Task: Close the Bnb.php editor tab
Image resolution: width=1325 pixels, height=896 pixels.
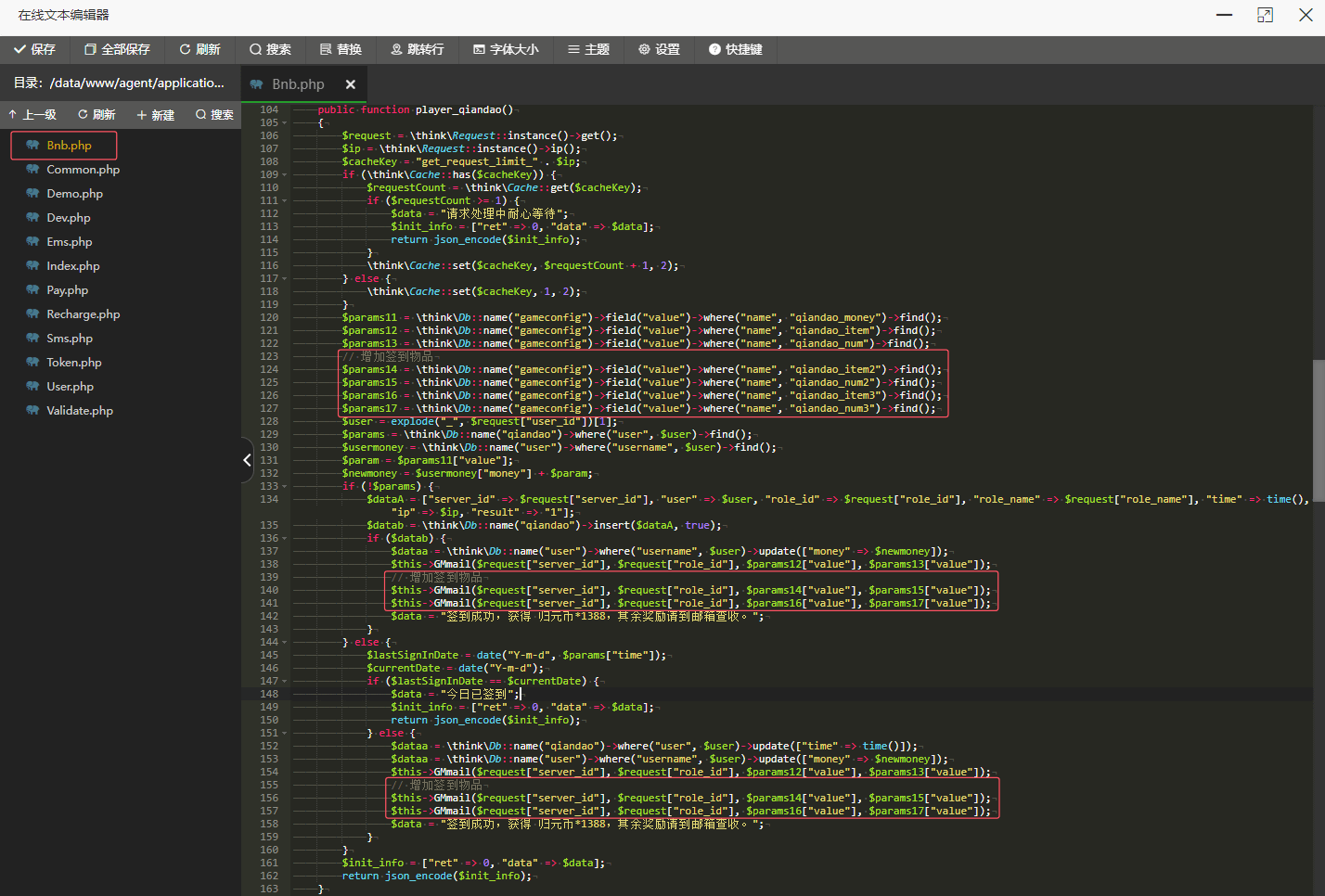Action: (x=351, y=84)
